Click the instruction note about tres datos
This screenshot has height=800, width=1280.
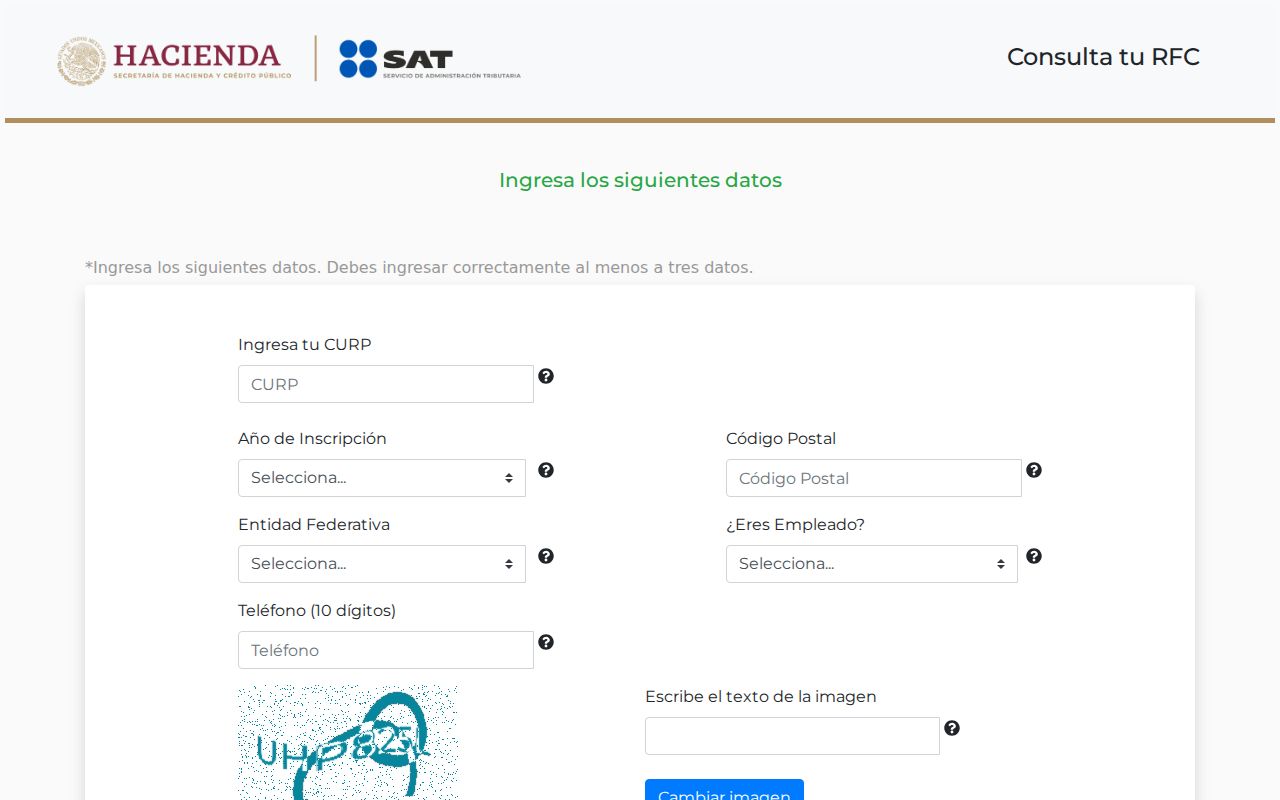click(419, 267)
